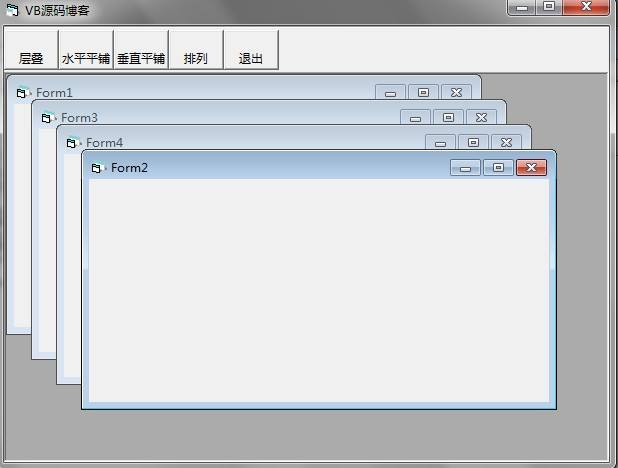
Task: Maximize the Form4 child window
Action: [x=473, y=142]
